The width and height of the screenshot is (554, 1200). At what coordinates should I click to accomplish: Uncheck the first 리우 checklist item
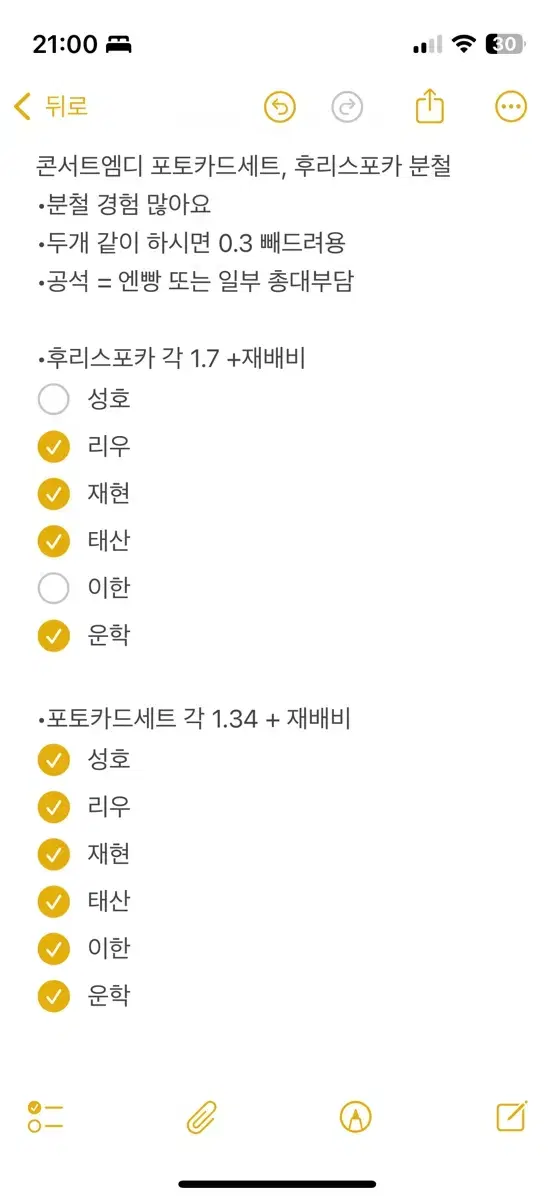point(54,446)
